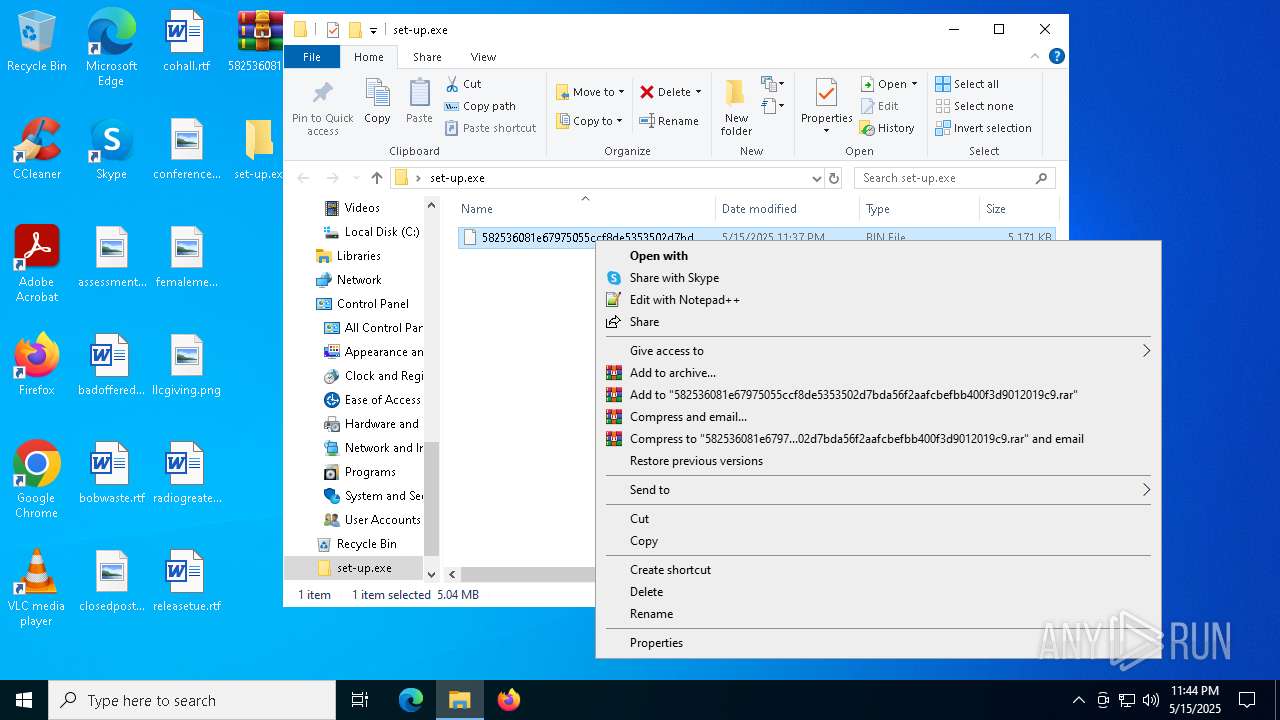Choose Open with from context menu

878,256
